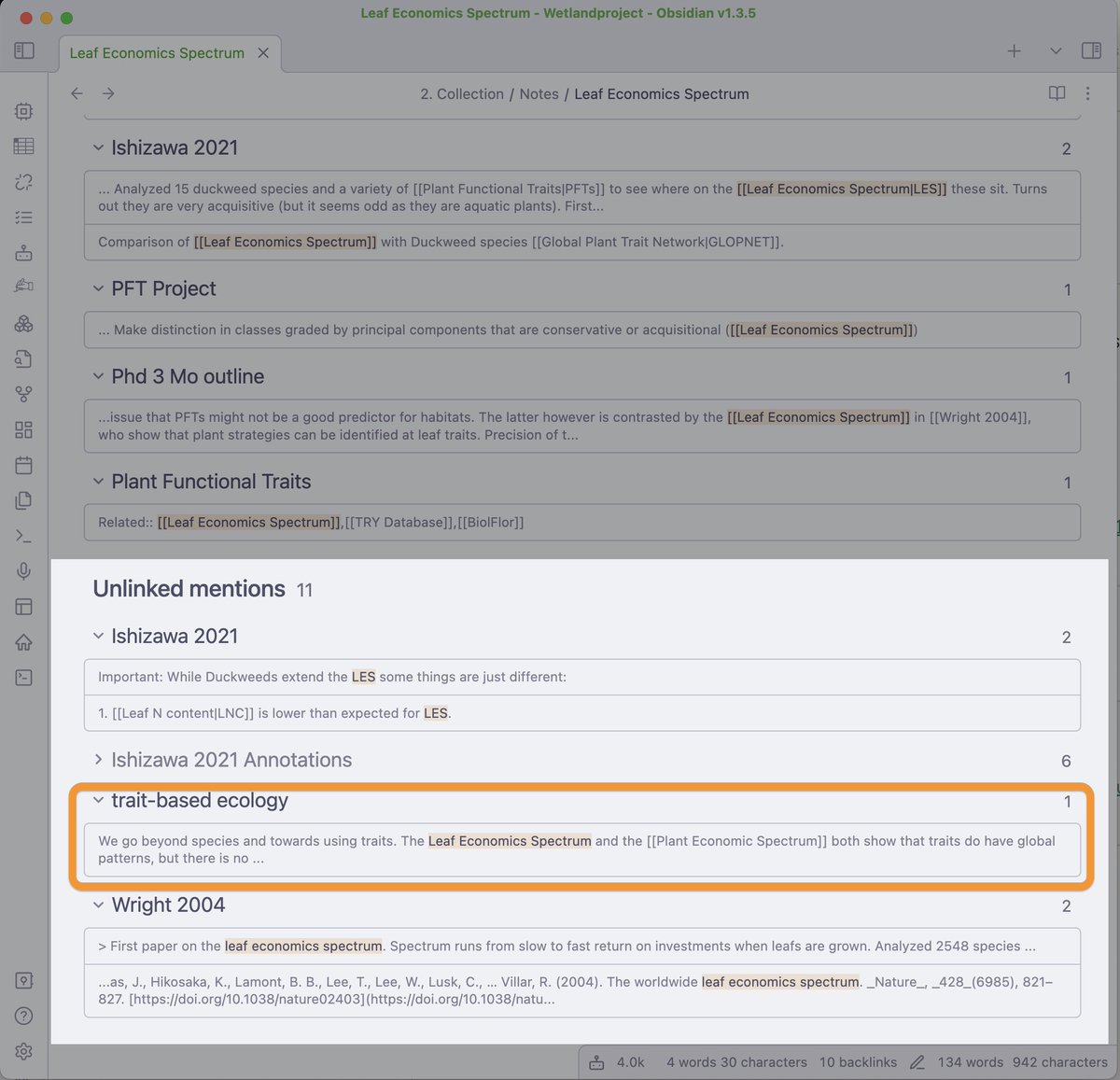This screenshot has width=1120, height=1080.
Task: Click the copy documents ribbon icon
Action: click(24, 500)
